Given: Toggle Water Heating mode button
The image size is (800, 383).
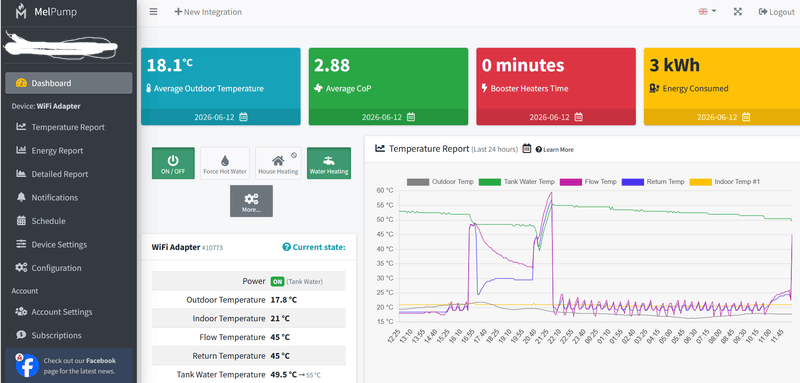Looking at the screenshot, I should click(x=329, y=163).
